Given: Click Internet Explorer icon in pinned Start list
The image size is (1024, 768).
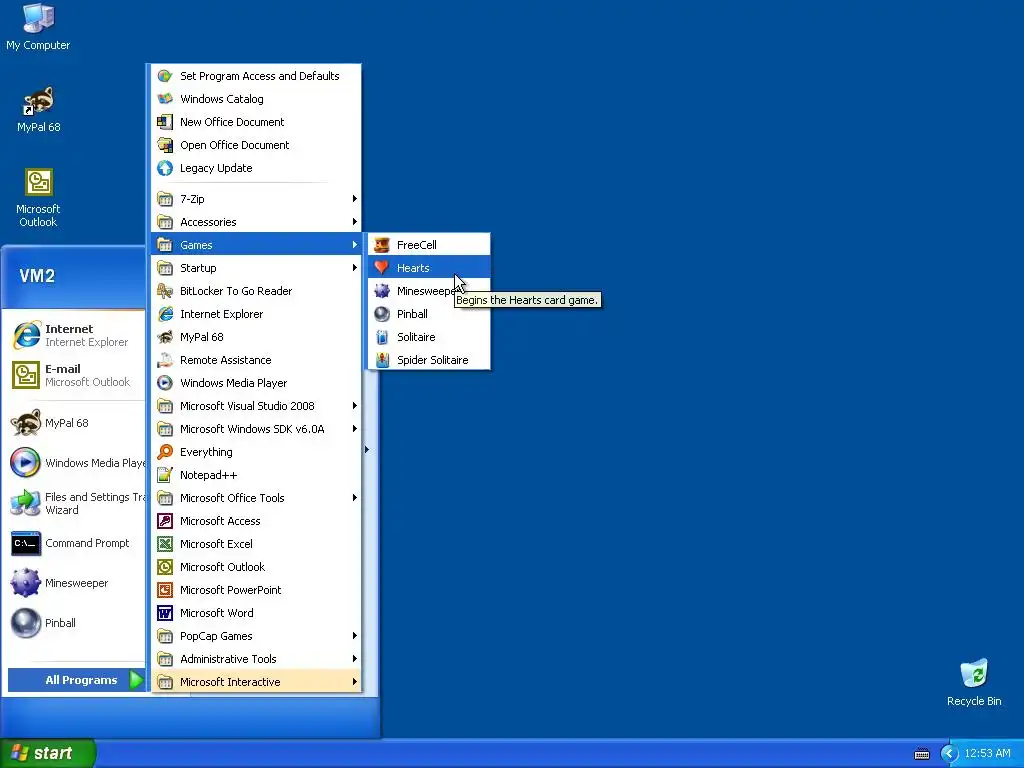Looking at the screenshot, I should pyautogui.click(x=26, y=335).
